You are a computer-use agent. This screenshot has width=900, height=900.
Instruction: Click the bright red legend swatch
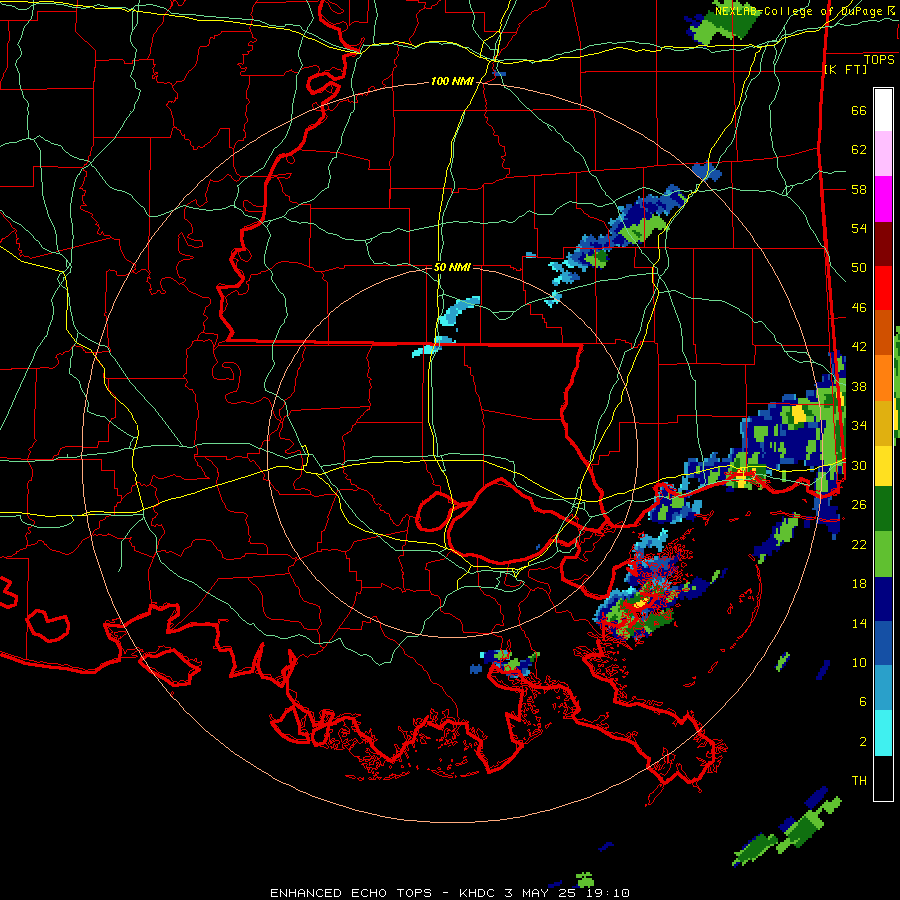[883, 288]
